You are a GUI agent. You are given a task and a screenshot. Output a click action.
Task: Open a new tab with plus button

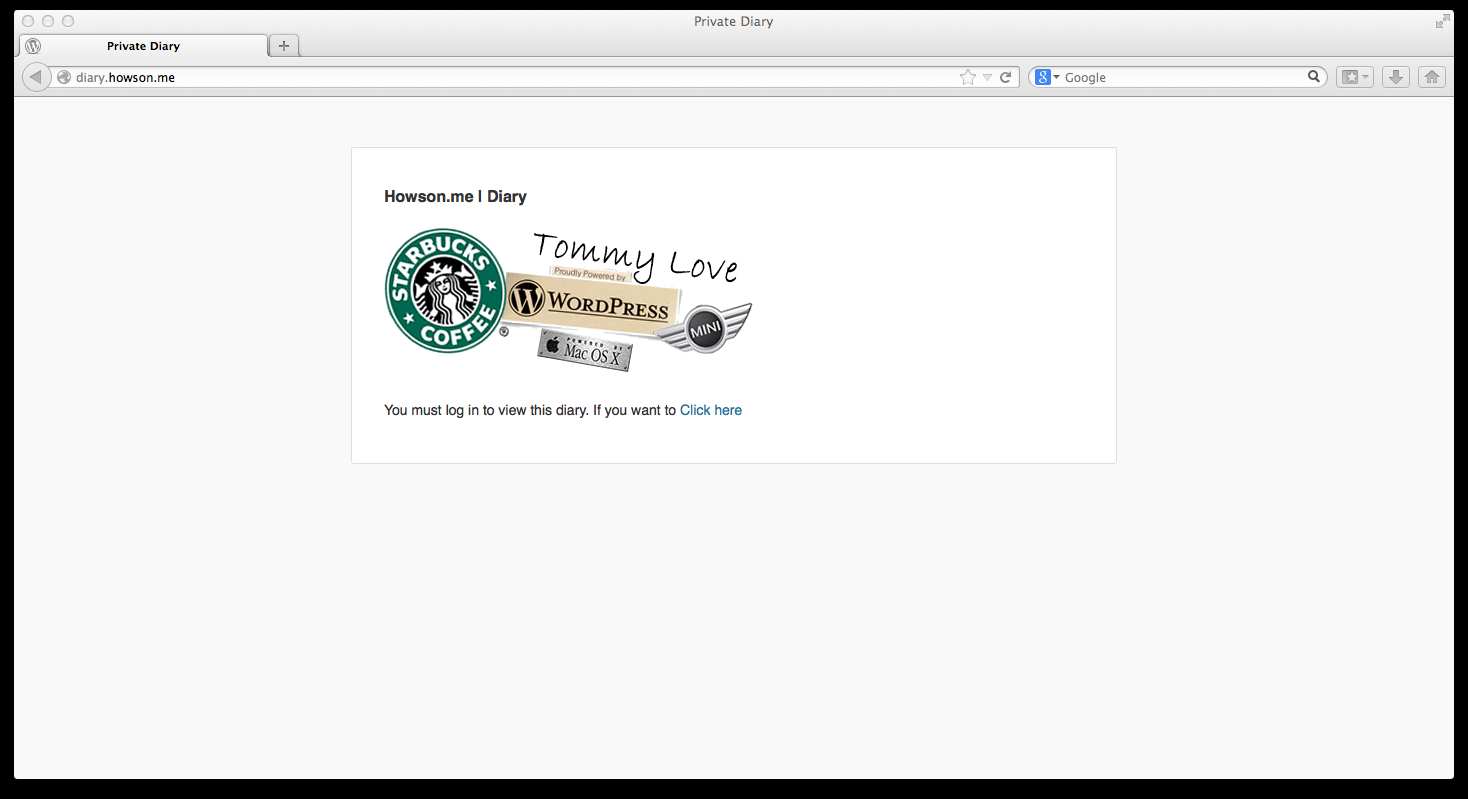pos(284,45)
